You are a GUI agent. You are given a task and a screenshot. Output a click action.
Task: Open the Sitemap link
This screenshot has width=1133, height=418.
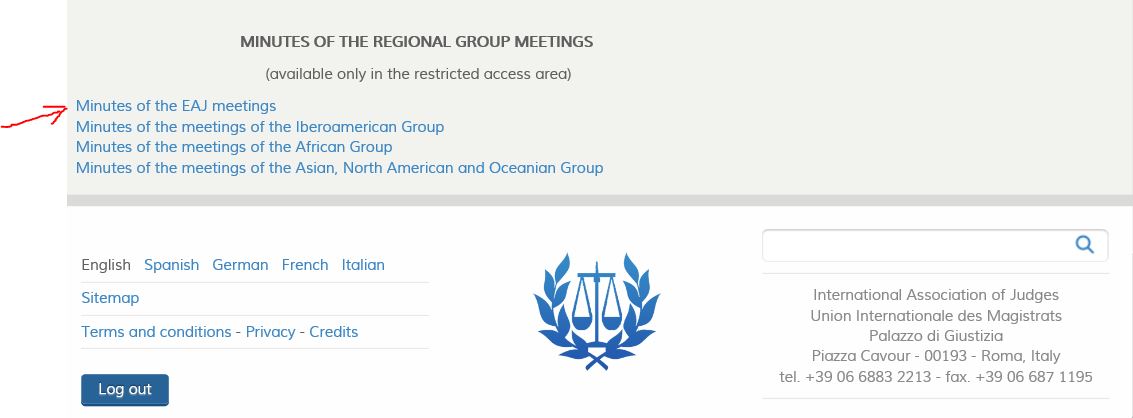pyautogui.click(x=110, y=299)
